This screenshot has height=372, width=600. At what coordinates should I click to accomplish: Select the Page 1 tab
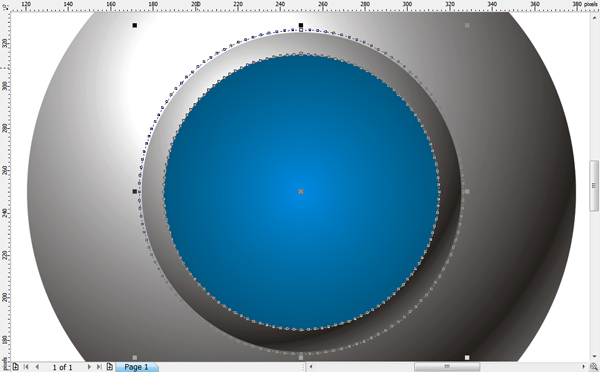(136, 367)
